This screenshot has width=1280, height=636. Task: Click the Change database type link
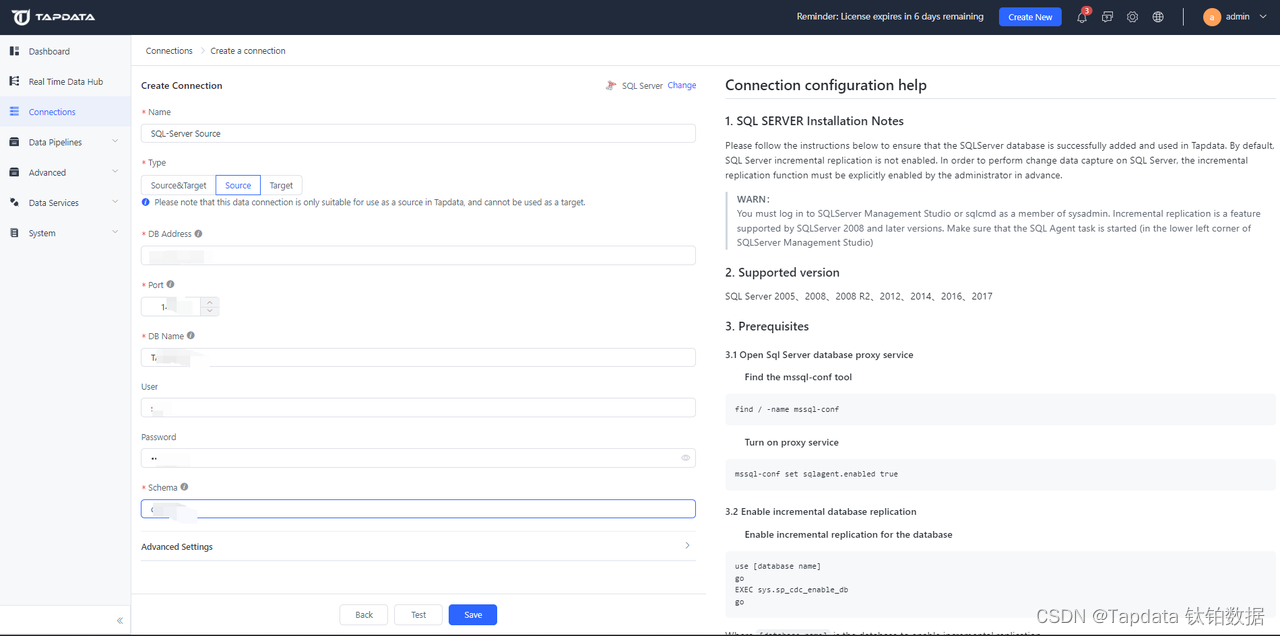click(682, 85)
